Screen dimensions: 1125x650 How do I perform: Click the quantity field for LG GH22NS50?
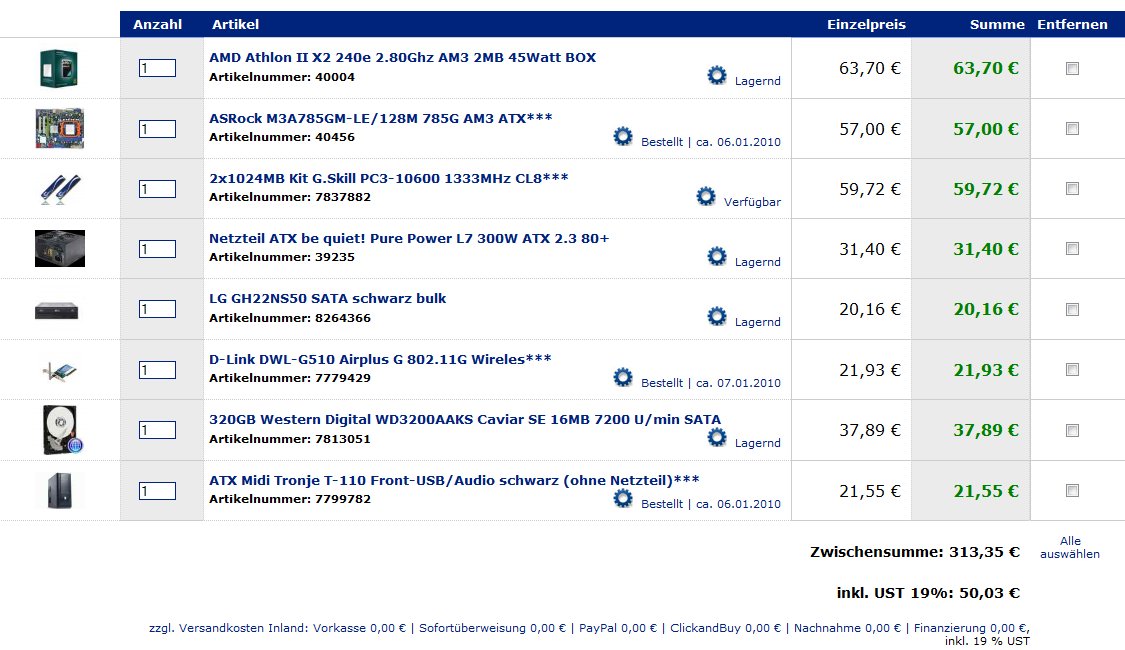coord(157,309)
